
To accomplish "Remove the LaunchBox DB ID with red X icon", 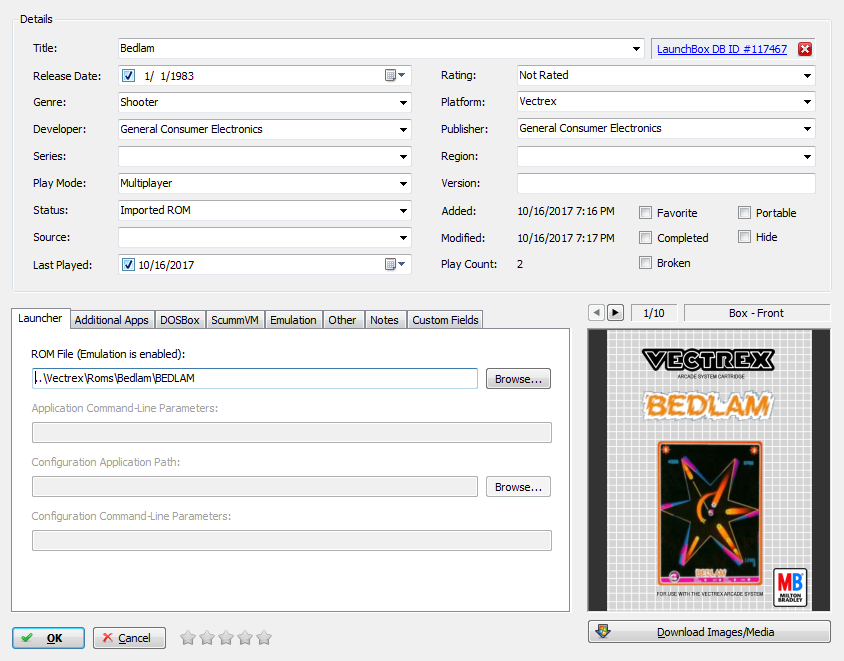I will click(805, 49).
